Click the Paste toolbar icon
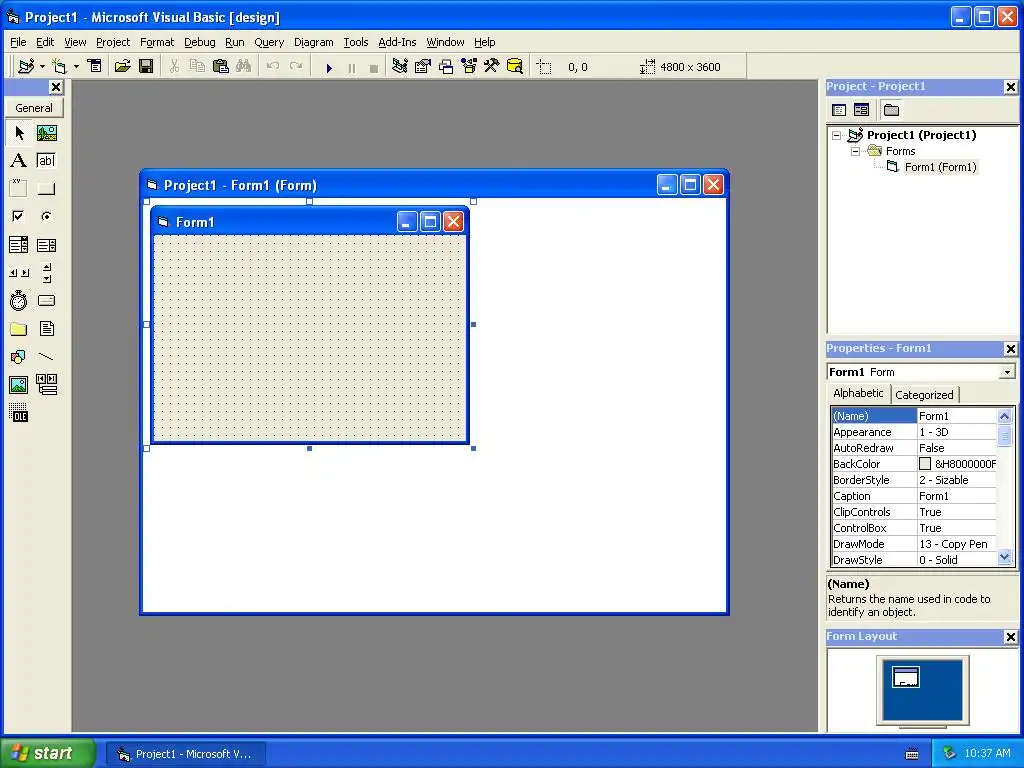The width and height of the screenshot is (1024, 768). coord(221,66)
